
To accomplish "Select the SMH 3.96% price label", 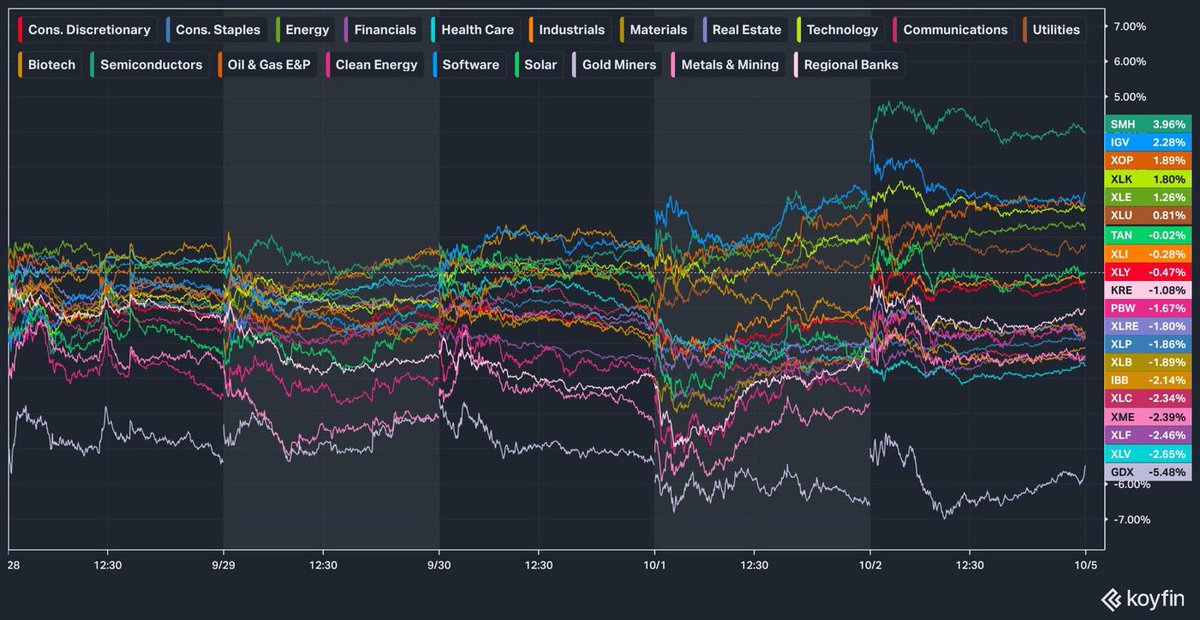I will (x=1148, y=124).
